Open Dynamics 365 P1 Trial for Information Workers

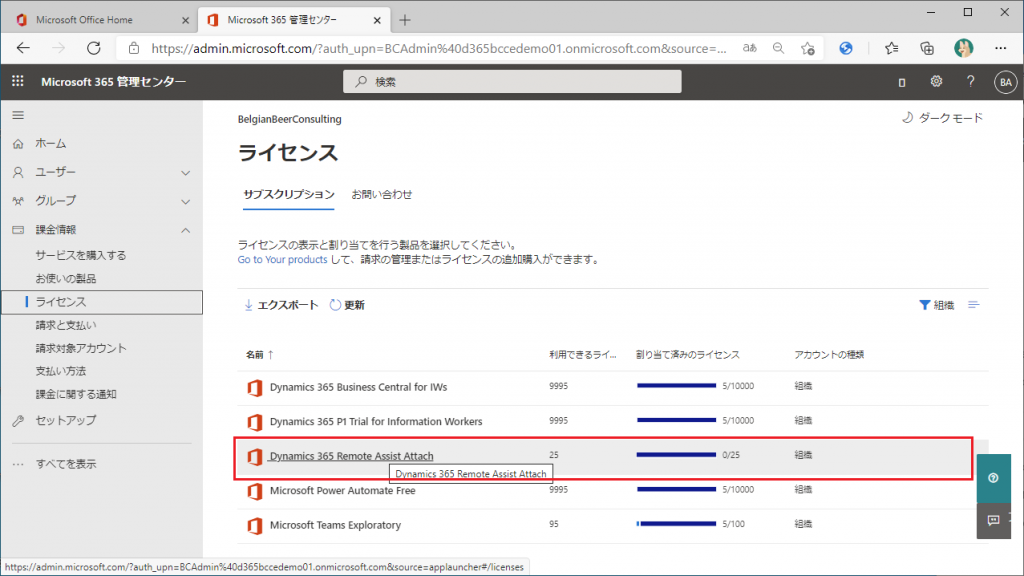pos(376,422)
